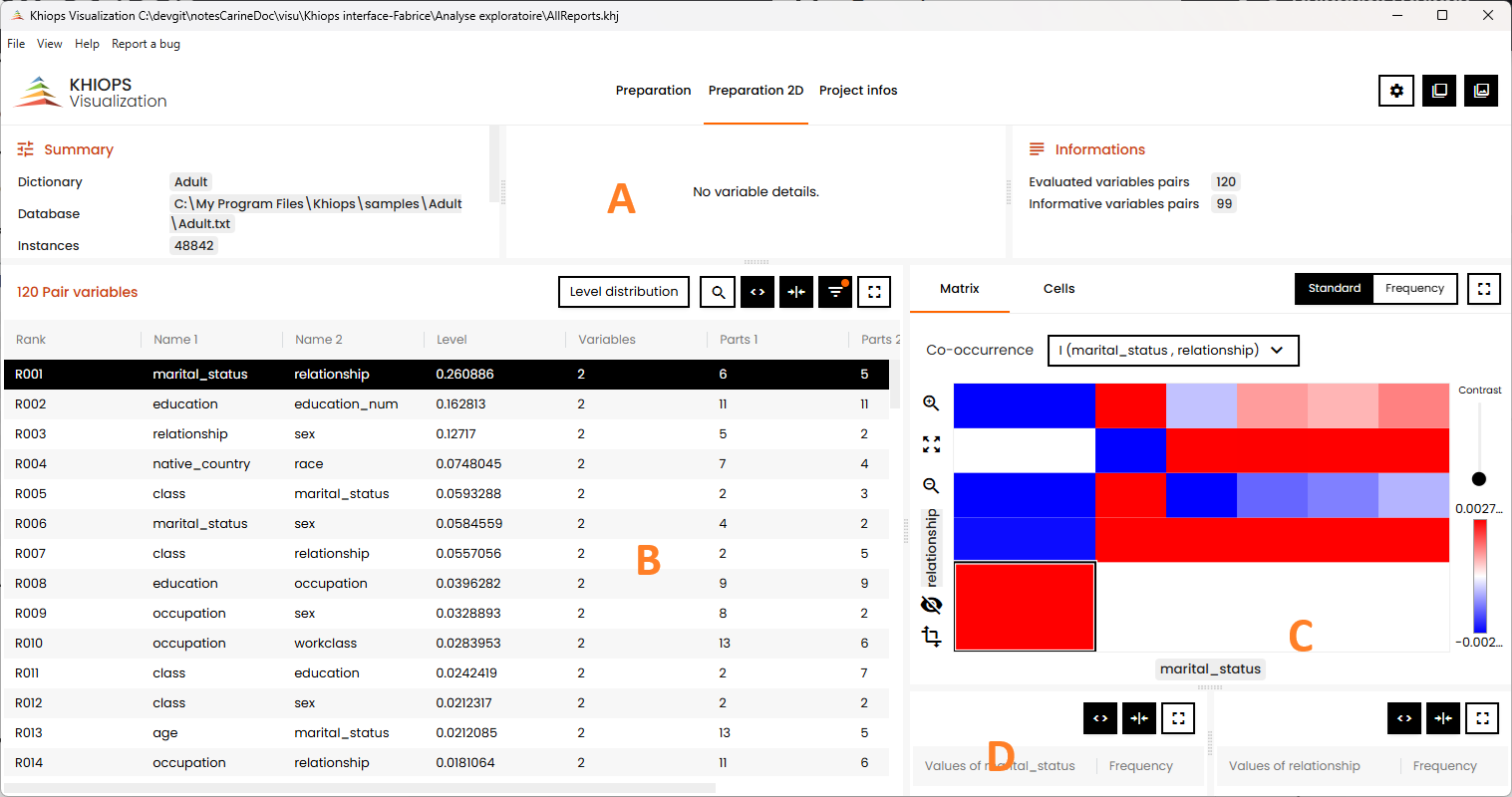Fullscreen the Pair variables table

click(874, 292)
